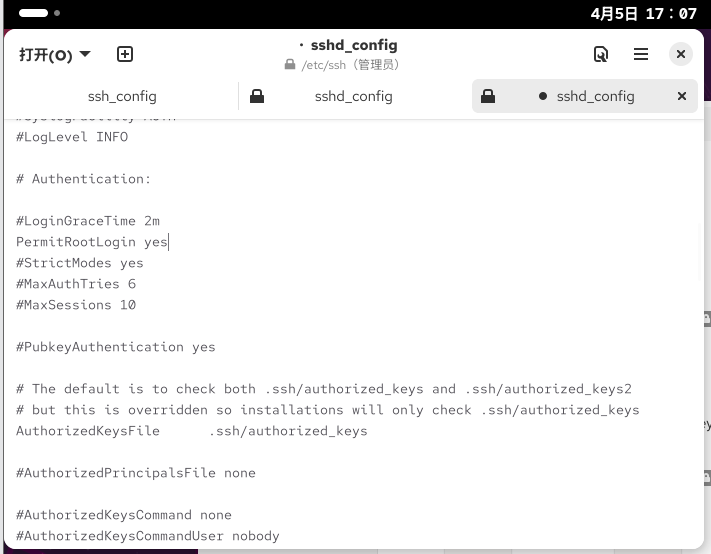Expand the 打开(O) dropdown arrow
711x554 pixels.
coord(85,54)
